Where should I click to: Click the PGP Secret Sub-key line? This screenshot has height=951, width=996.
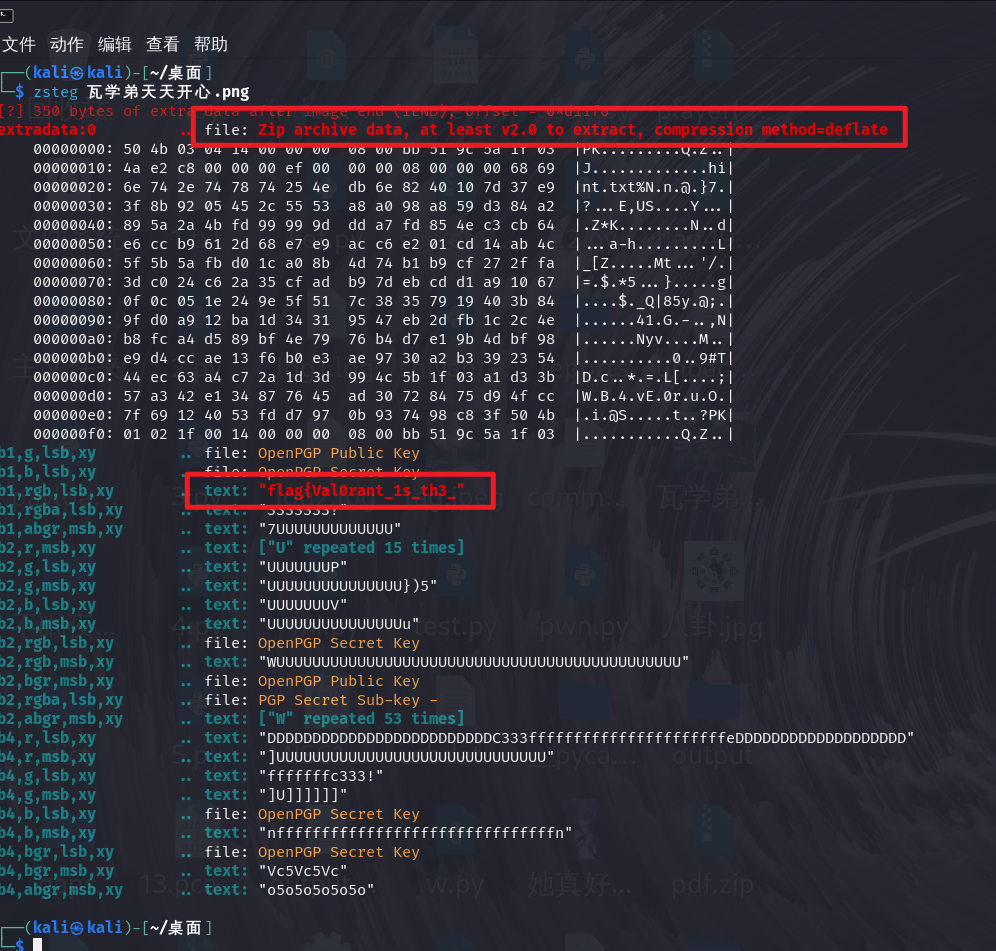coord(347,700)
